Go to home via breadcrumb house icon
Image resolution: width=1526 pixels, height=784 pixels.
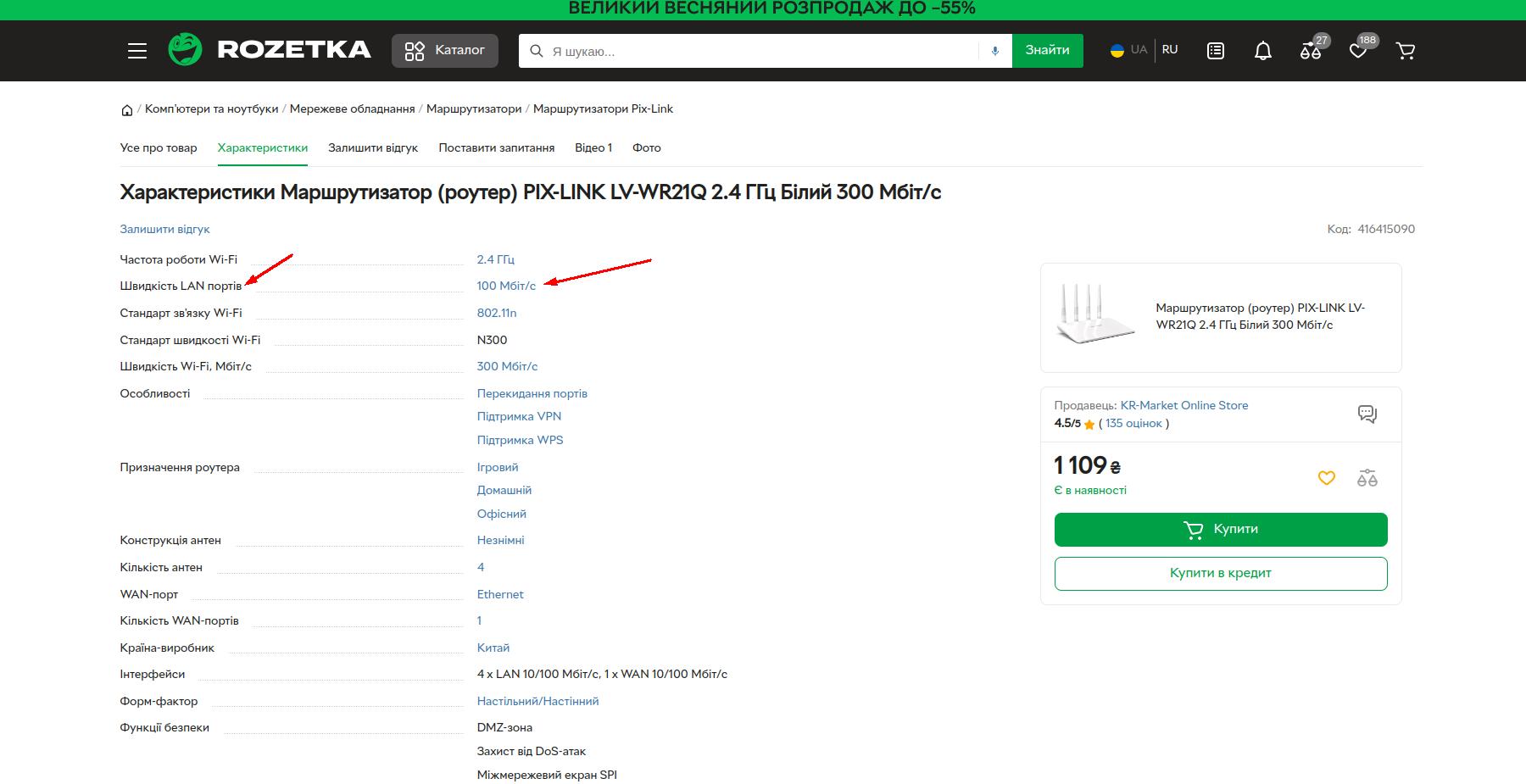(127, 109)
